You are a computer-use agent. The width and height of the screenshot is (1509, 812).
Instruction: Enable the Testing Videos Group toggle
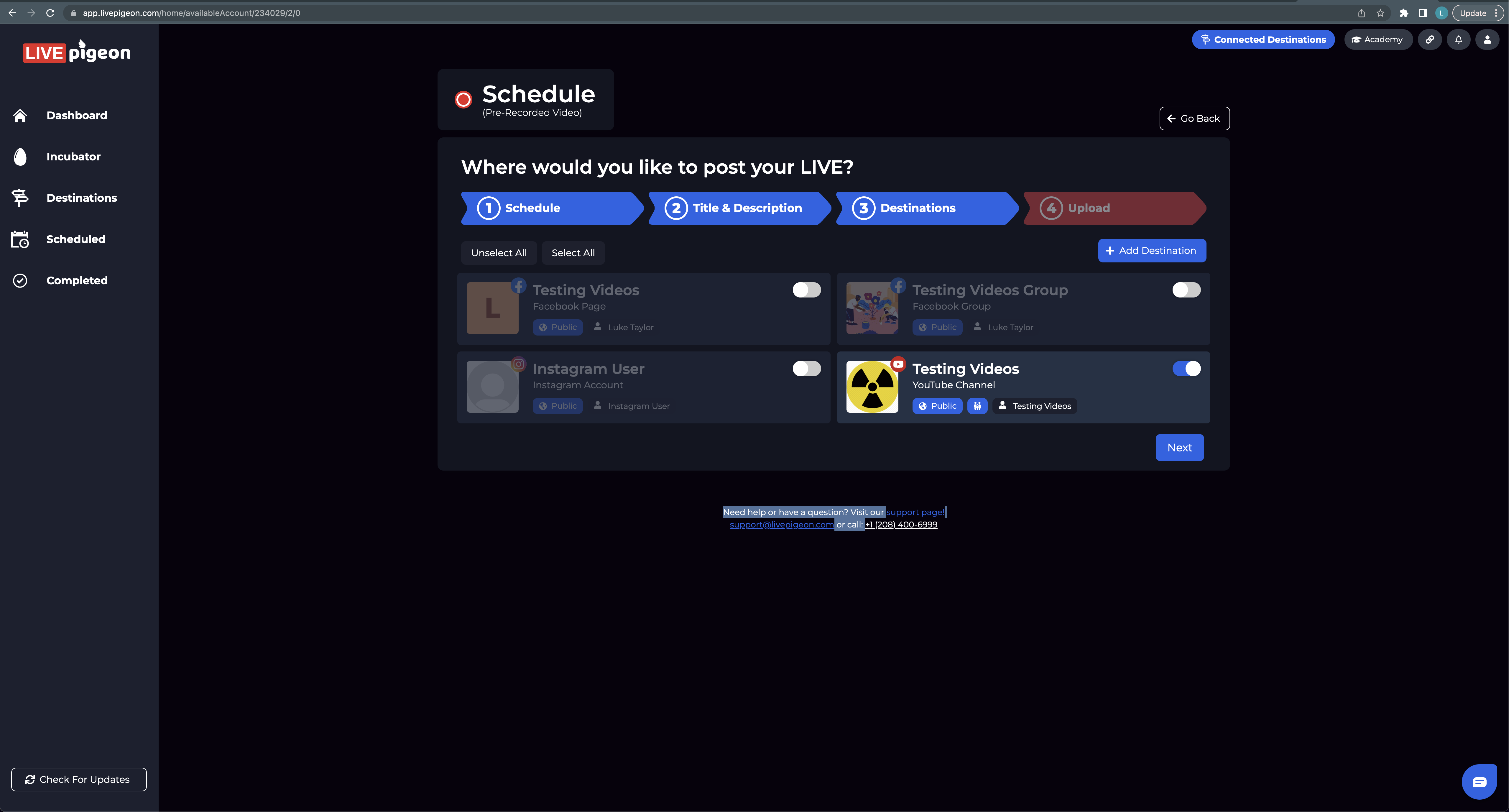coord(1186,290)
